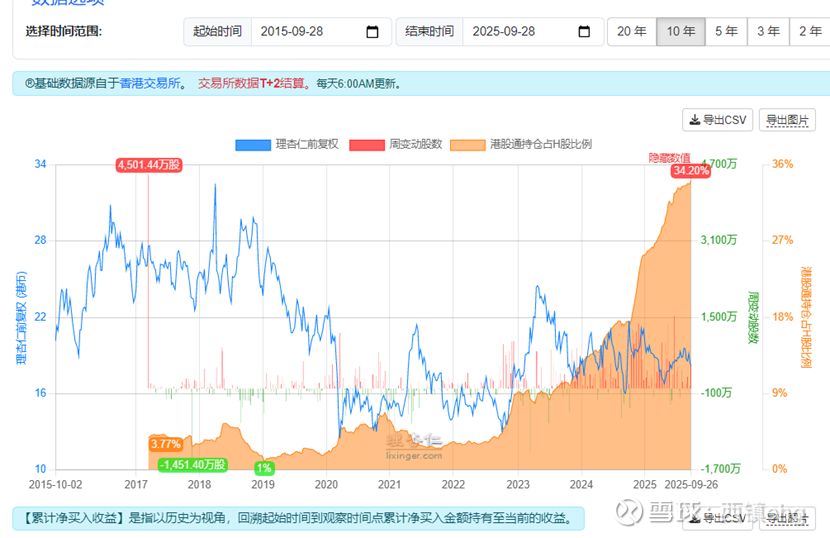
Task: Toggle the red 周变动股数 legend swatch
Action: click(367, 145)
